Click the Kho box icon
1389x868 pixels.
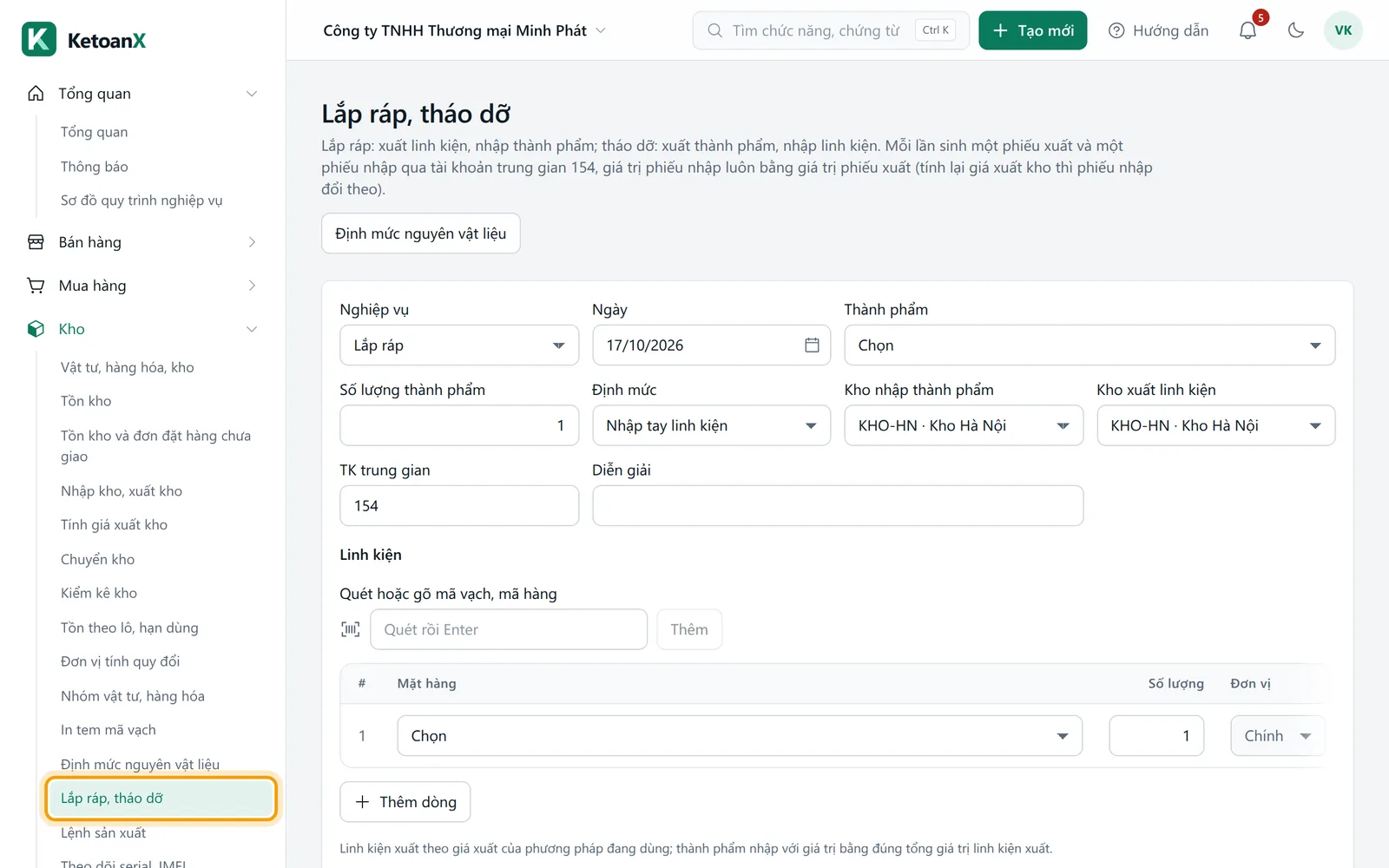tap(36, 329)
